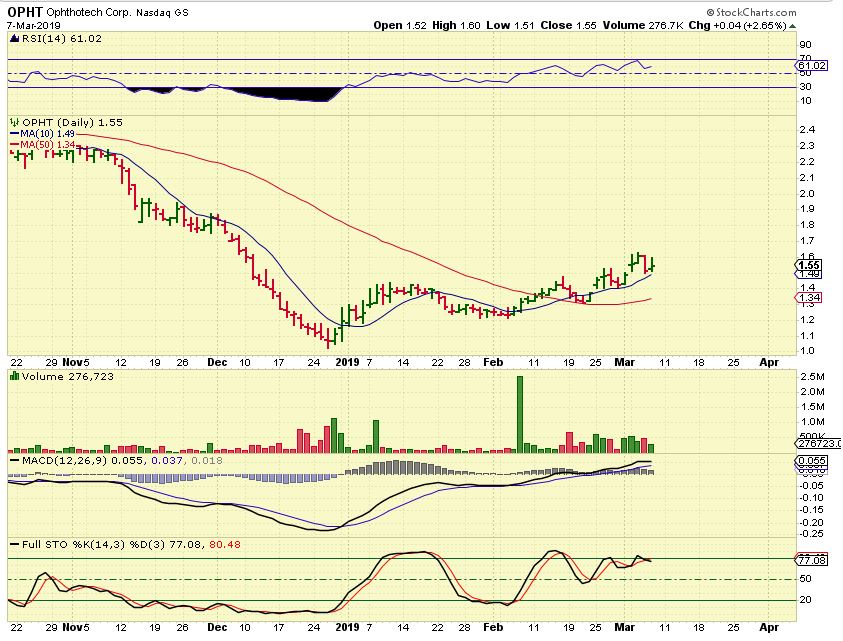Click the 1.34 MA(50) tag on price axis
The height and width of the screenshot is (641, 843).
coord(809,297)
